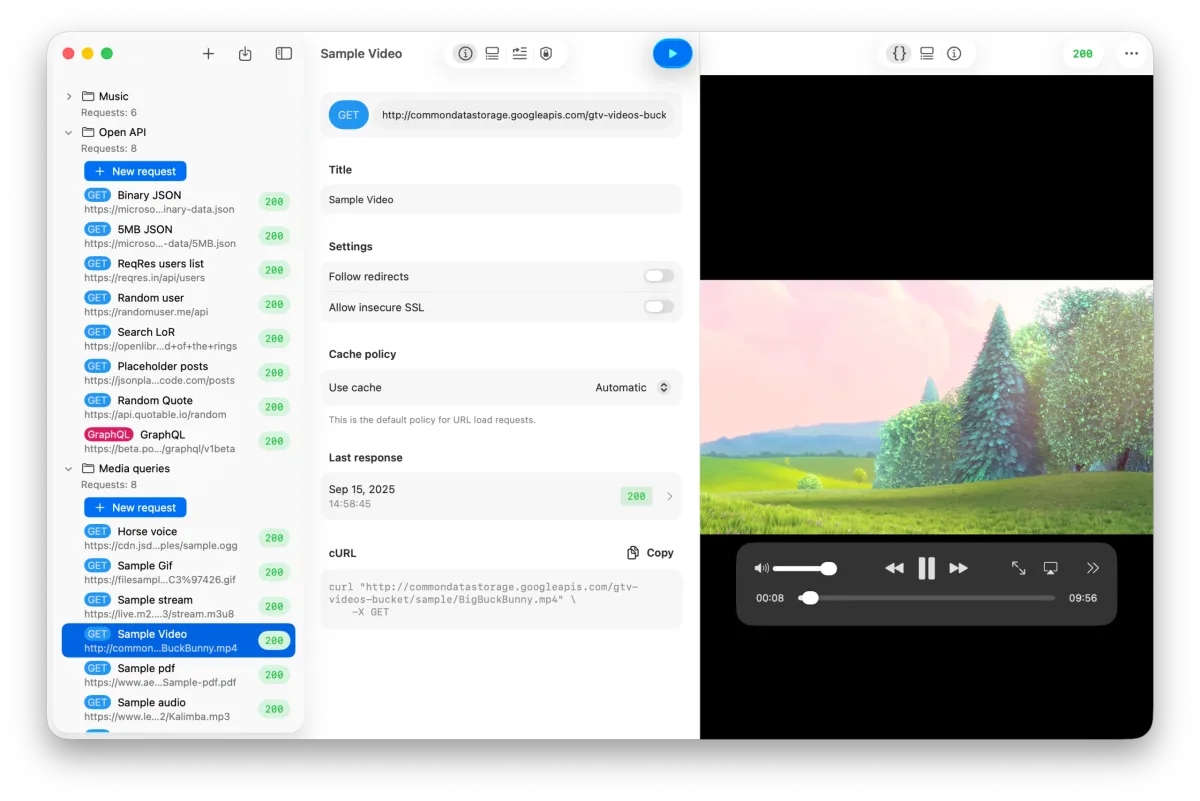Copy the cURL command
This screenshot has height=801, width=1200.
[649, 552]
